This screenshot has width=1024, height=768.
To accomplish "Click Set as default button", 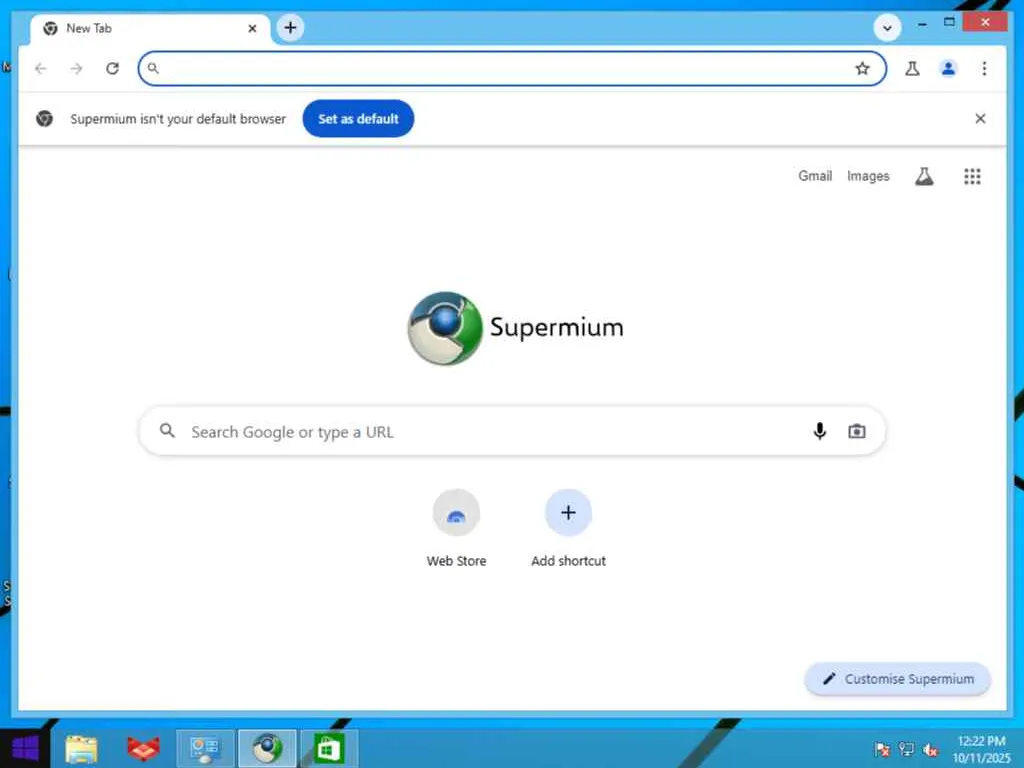I will point(358,119).
